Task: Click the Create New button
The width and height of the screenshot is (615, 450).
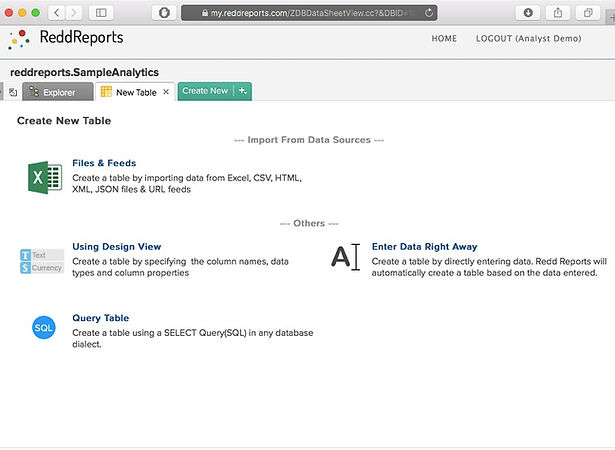Action: click(205, 91)
